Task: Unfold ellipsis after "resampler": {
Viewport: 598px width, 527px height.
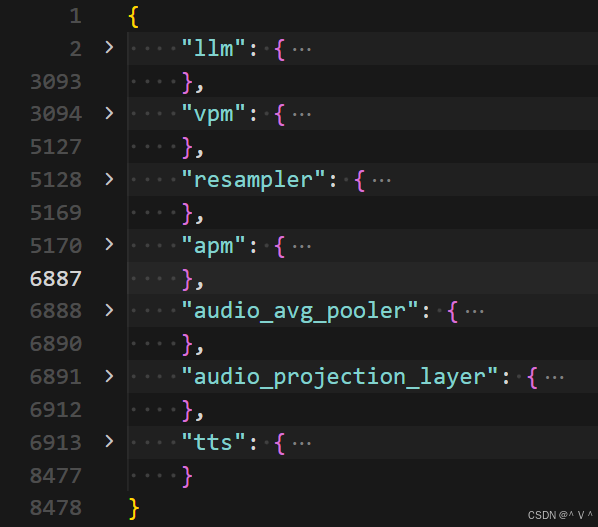Action: [x=381, y=181]
